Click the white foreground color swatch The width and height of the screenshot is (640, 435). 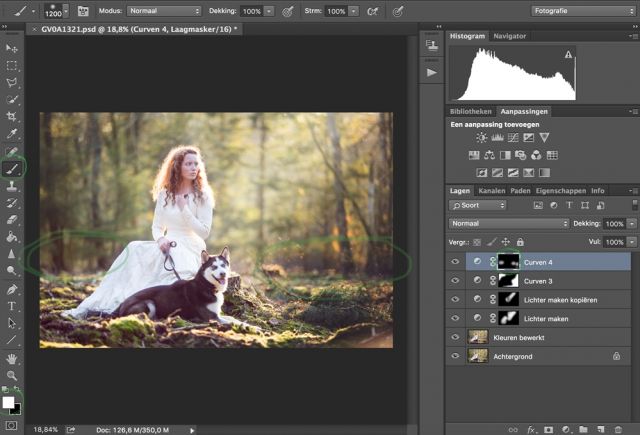[x=8, y=402]
